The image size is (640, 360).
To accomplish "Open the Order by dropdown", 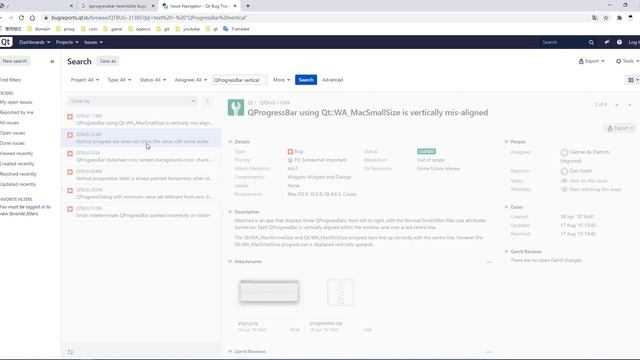I will (x=132, y=101).
